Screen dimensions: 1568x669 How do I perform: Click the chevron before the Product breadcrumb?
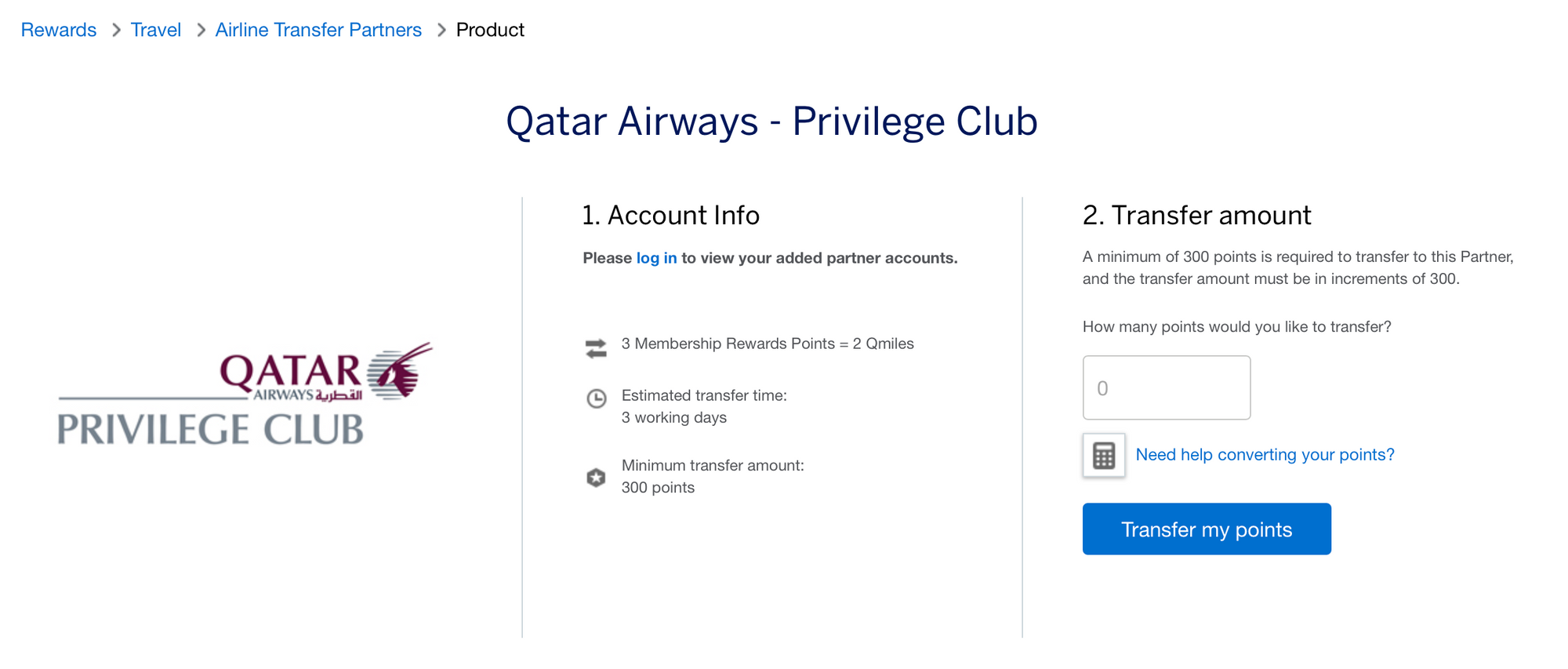(441, 30)
